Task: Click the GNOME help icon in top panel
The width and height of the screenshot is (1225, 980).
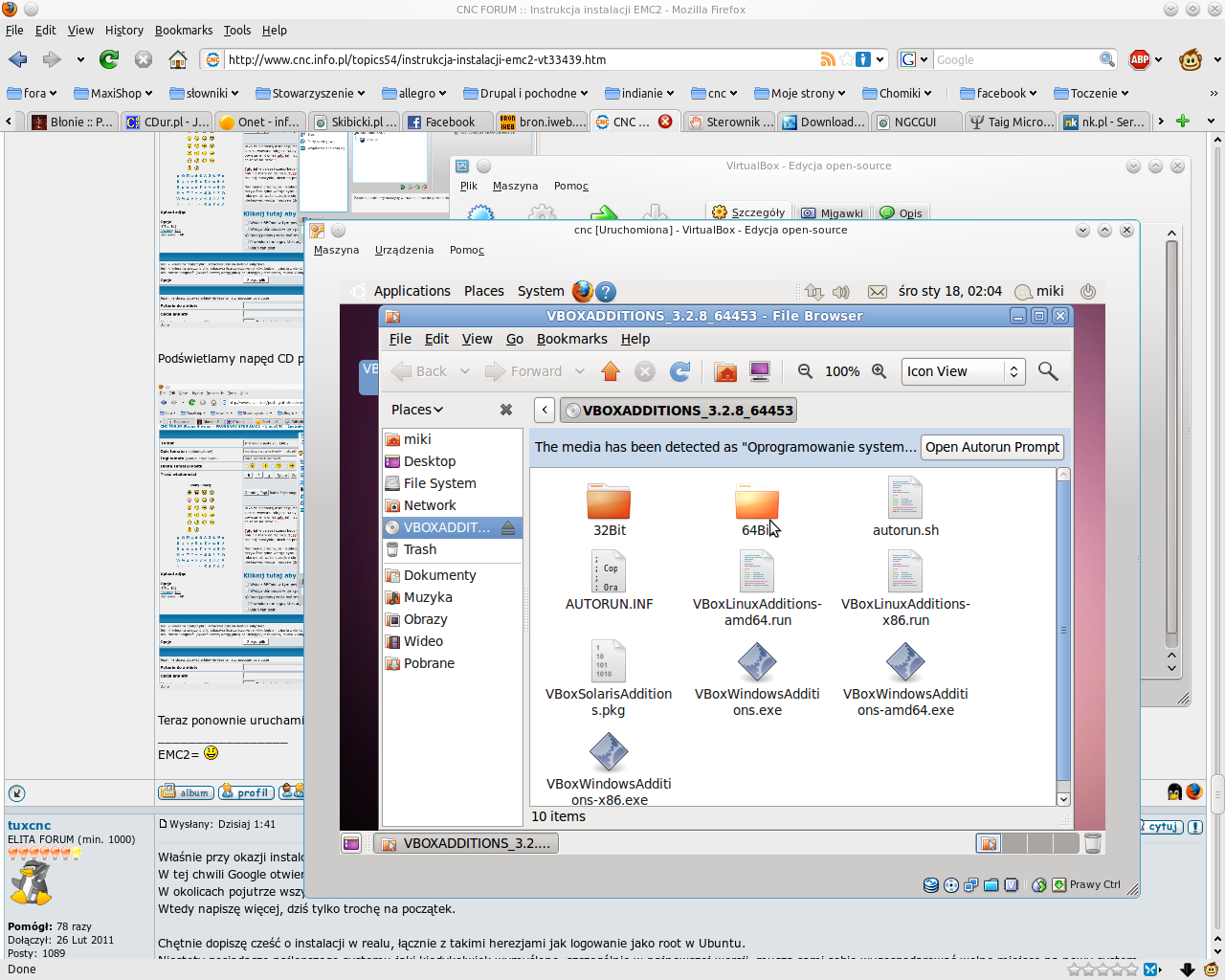Action: point(606,291)
